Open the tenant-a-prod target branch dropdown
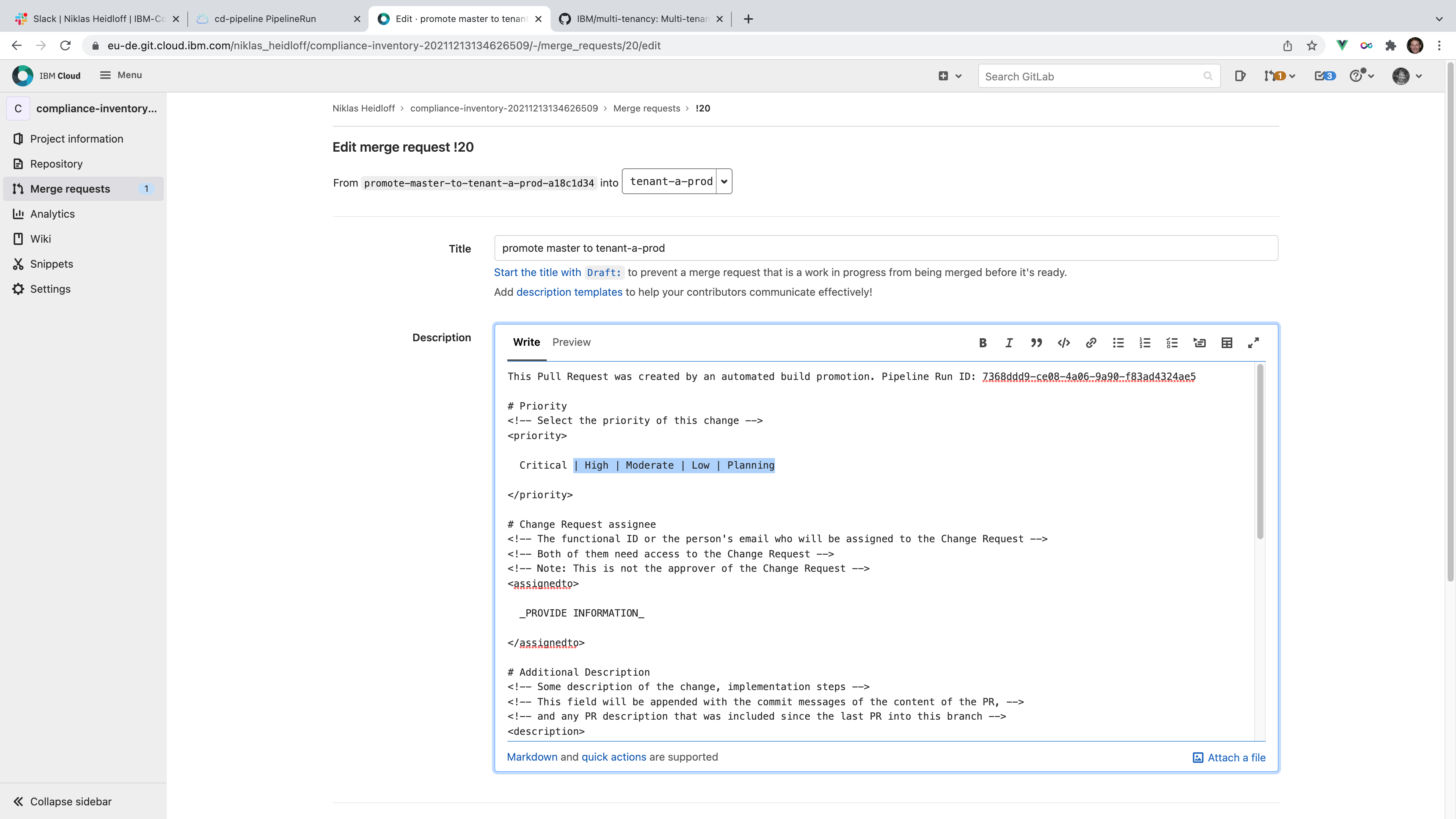 pyautogui.click(x=676, y=182)
